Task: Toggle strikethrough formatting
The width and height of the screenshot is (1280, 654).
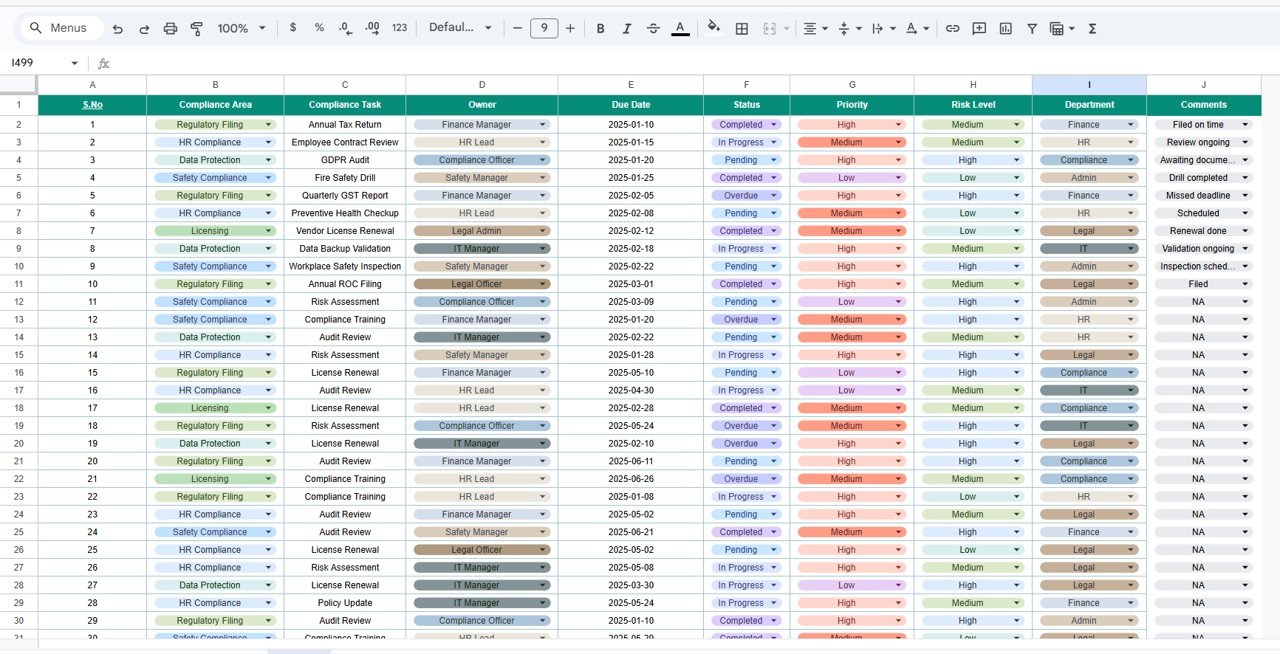Action: [654, 28]
